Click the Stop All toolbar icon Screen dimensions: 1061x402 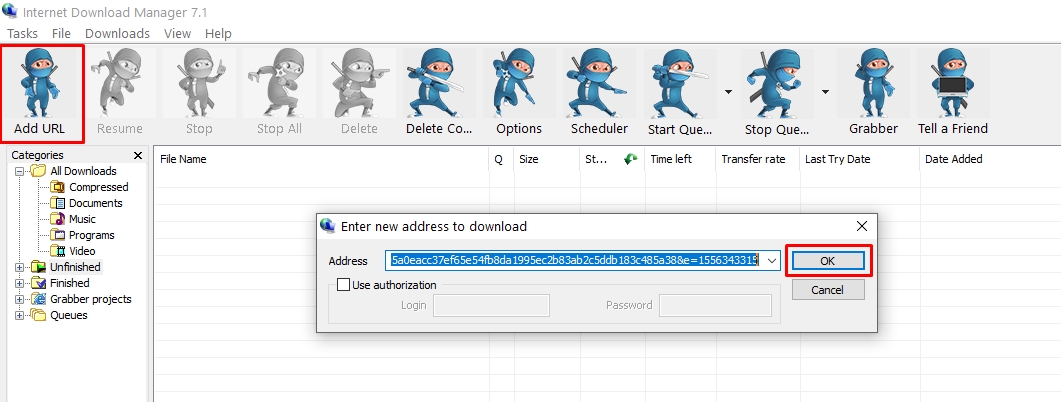[279, 83]
